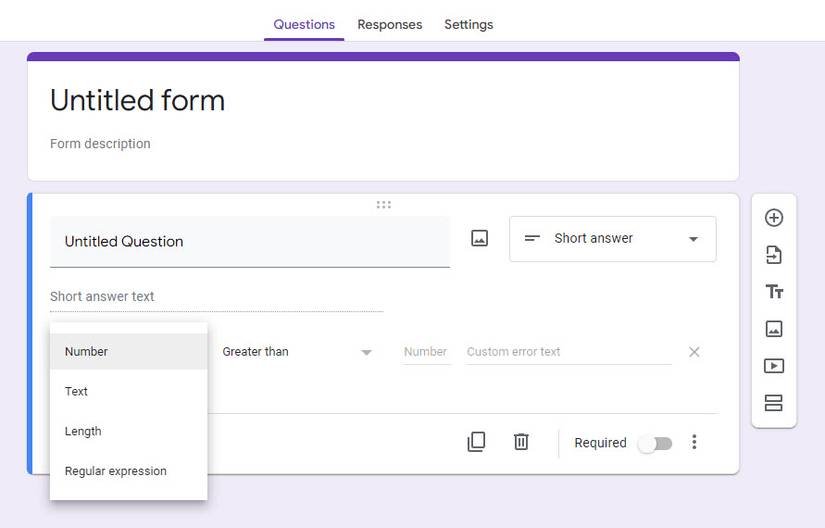Open the question's more options menu
Viewport: 825px width, 528px height.
point(694,442)
